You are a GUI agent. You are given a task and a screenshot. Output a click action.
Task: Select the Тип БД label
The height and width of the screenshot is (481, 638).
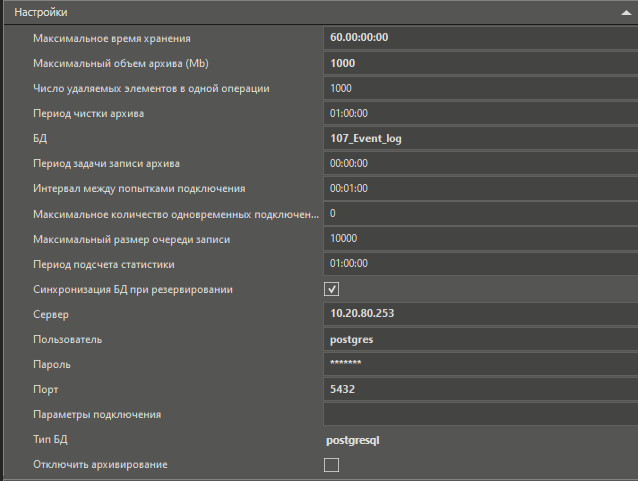50,439
